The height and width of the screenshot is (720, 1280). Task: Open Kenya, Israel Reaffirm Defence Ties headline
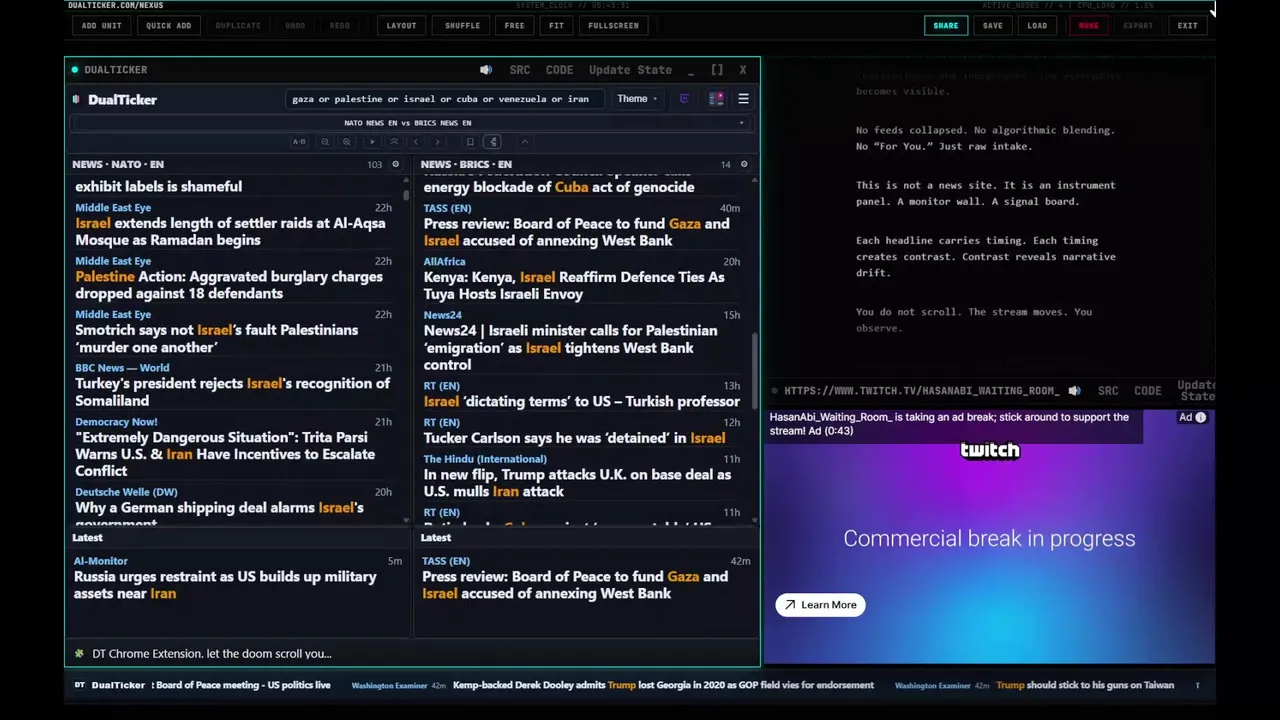coord(574,286)
